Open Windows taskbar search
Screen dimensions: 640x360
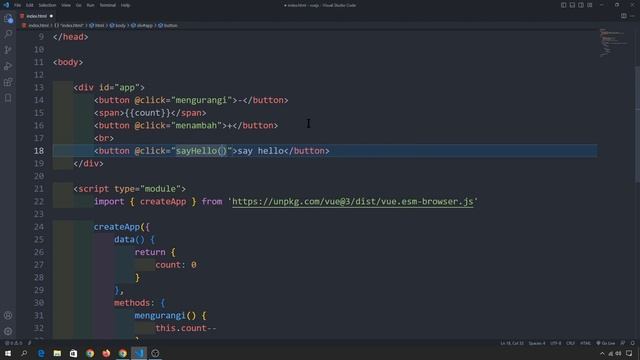click(x=24, y=353)
